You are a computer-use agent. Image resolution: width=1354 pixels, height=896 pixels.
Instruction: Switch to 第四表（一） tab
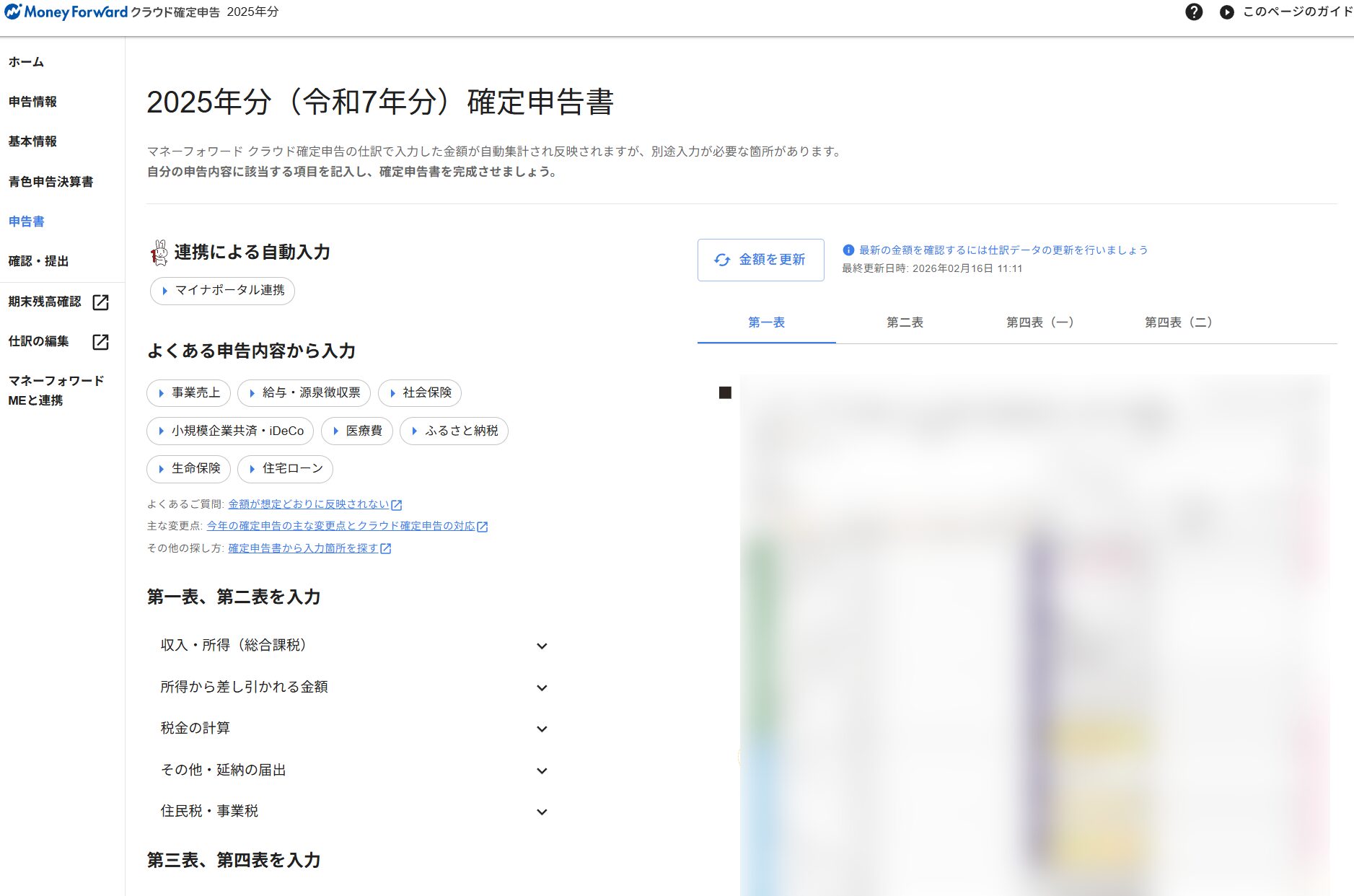tap(1039, 322)
